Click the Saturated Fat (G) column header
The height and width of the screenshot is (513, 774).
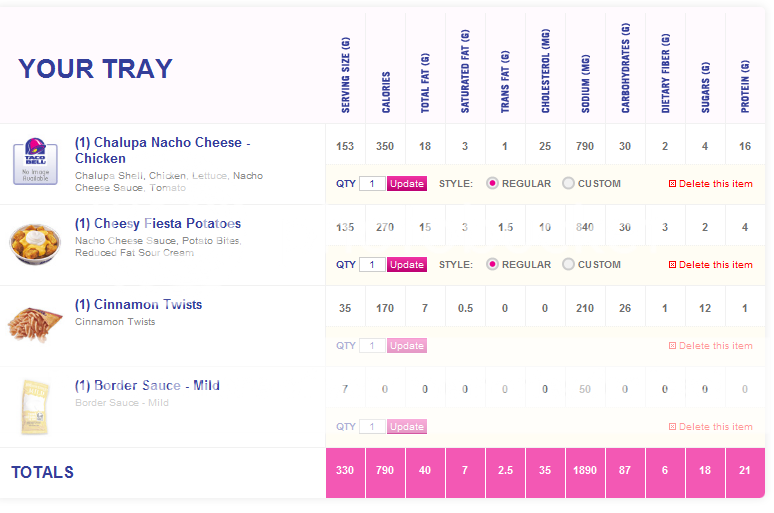465,71
